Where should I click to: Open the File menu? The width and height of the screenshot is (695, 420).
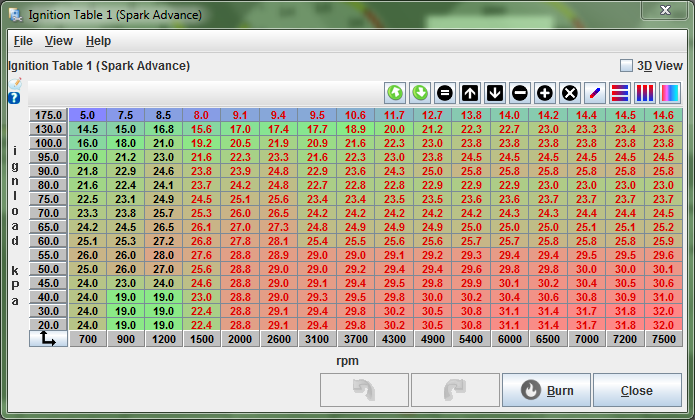pos(23,41)
